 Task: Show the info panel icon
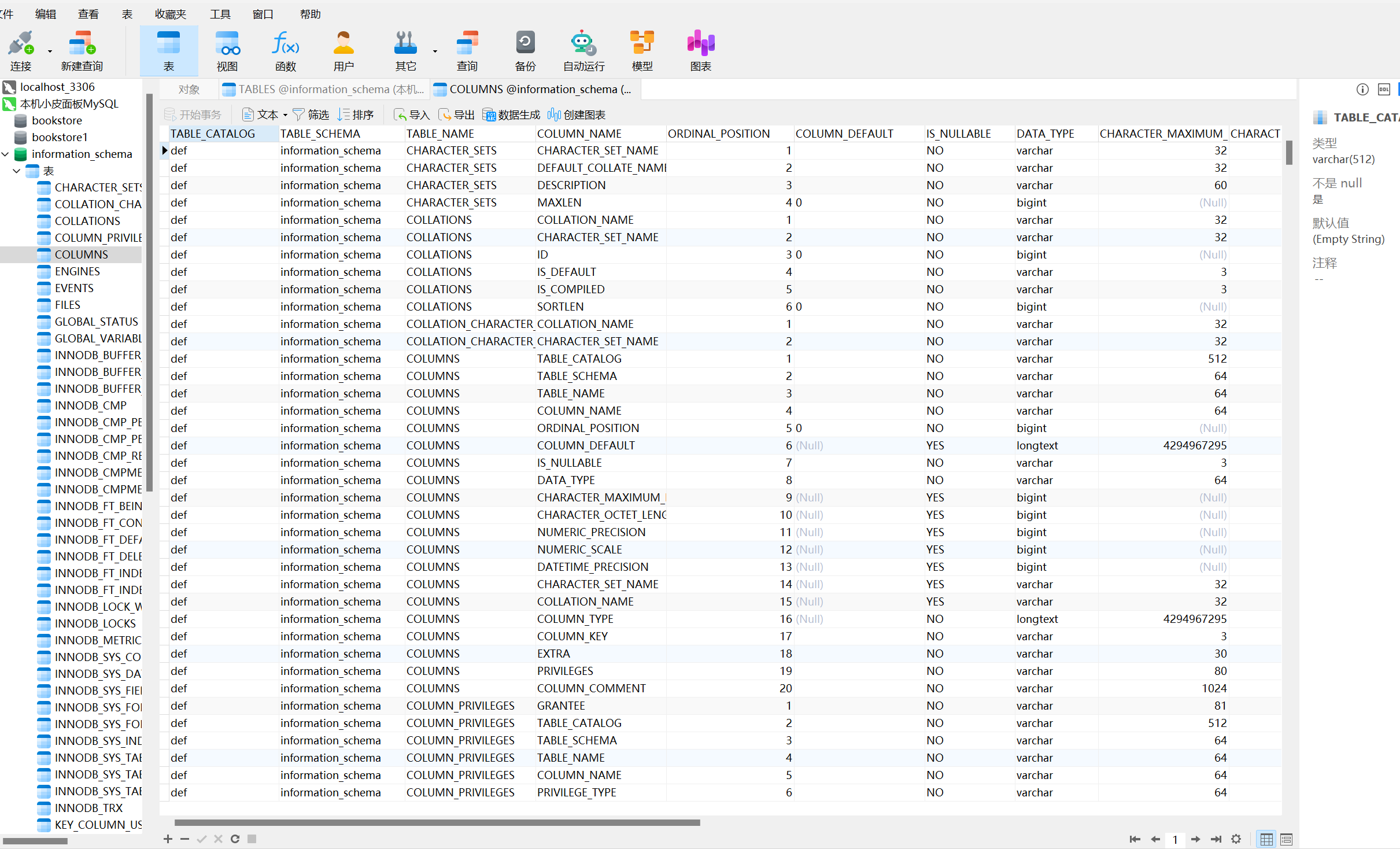1362,90
